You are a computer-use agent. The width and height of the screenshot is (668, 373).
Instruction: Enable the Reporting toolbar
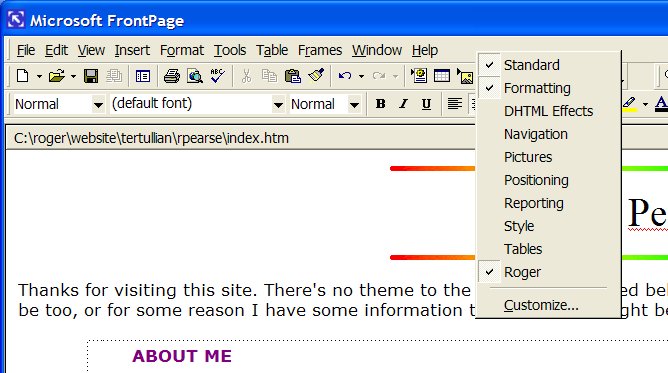click(549, 203)
